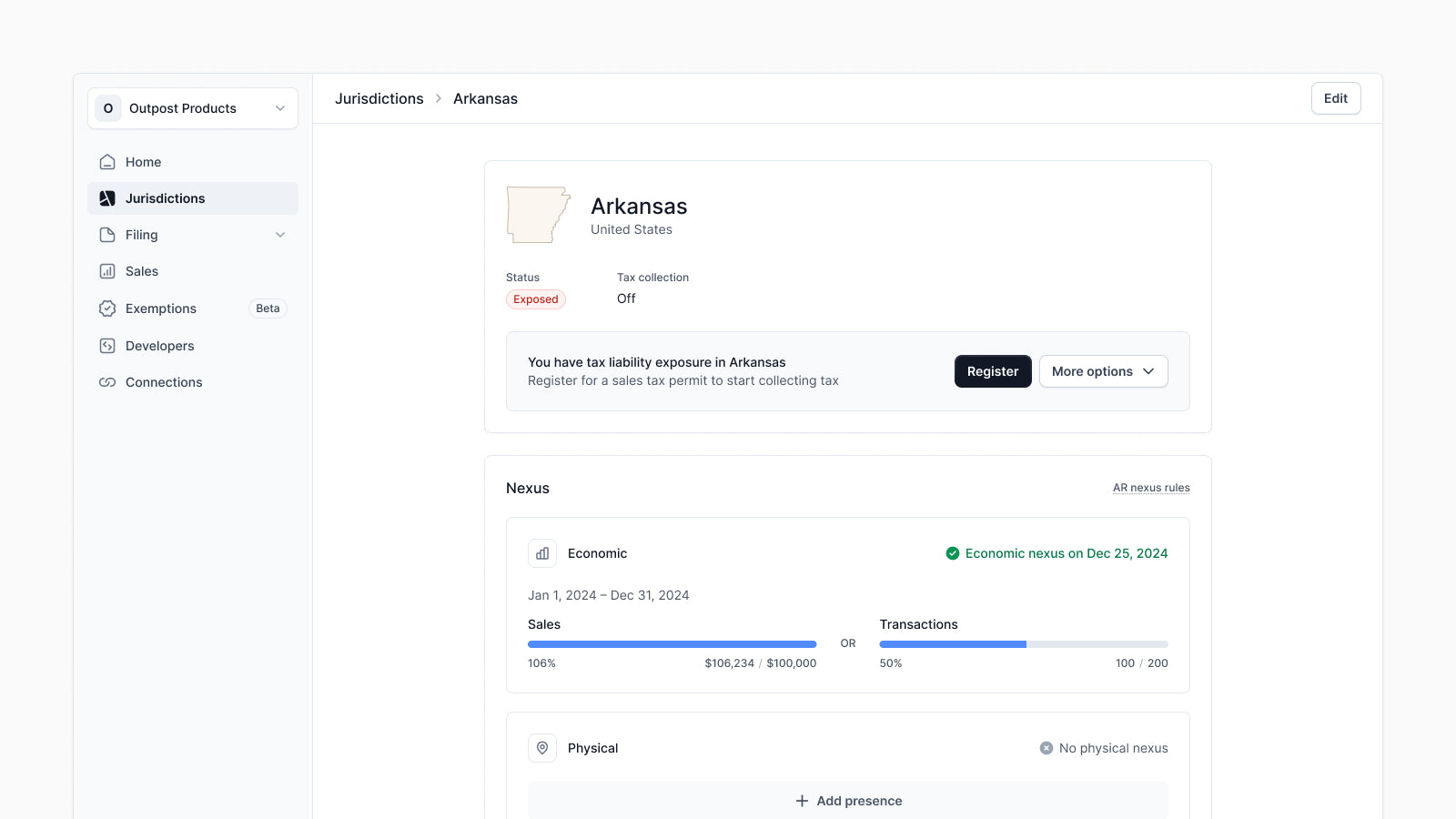Click the Sales chart icon in sidebar
The width and height of the screenshot is (1456, 819).
coord(107,271)
